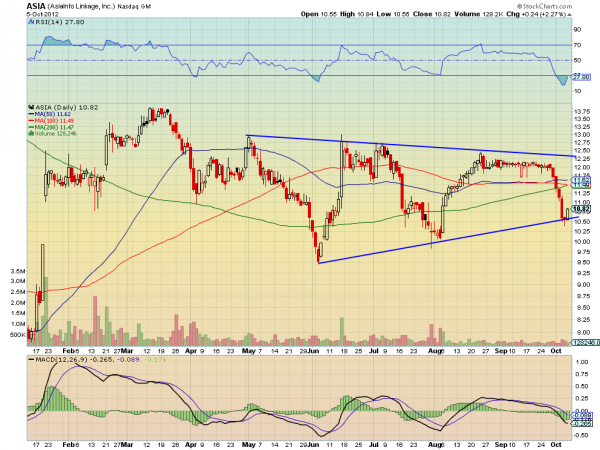Click the 10.00 price axis label
The image size is (600, 450).
tap(582, 241)
